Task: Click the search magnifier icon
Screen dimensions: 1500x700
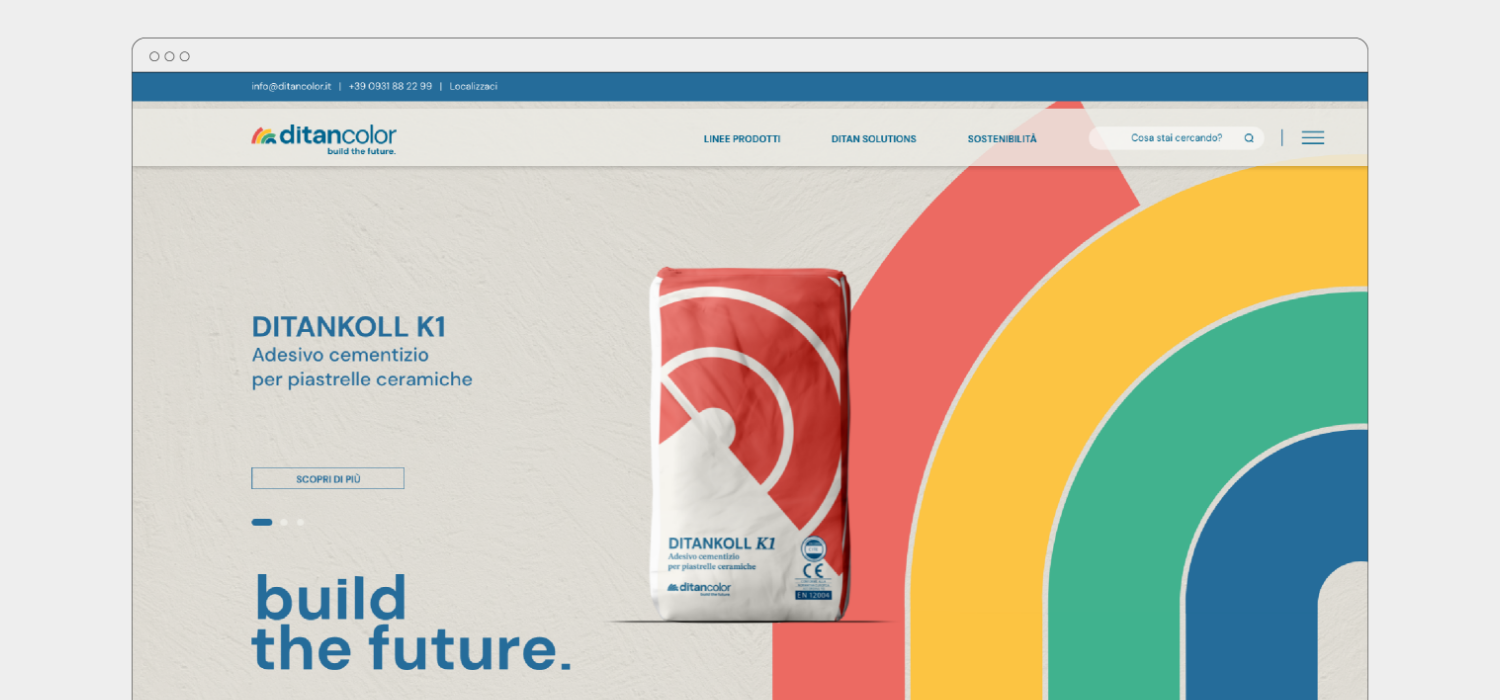Action: pyautogui.click(x=1249, y=138)
